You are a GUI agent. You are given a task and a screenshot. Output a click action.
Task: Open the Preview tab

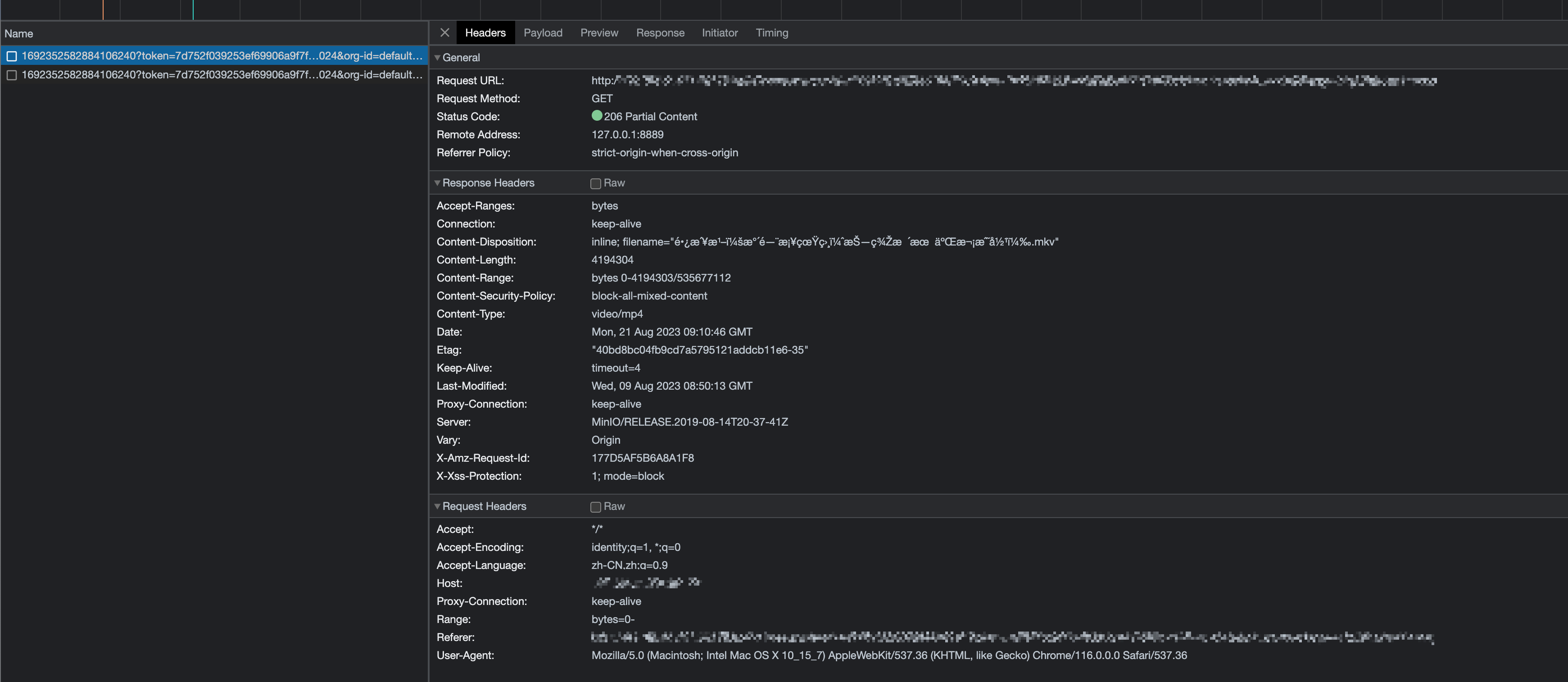click(599, 33)
